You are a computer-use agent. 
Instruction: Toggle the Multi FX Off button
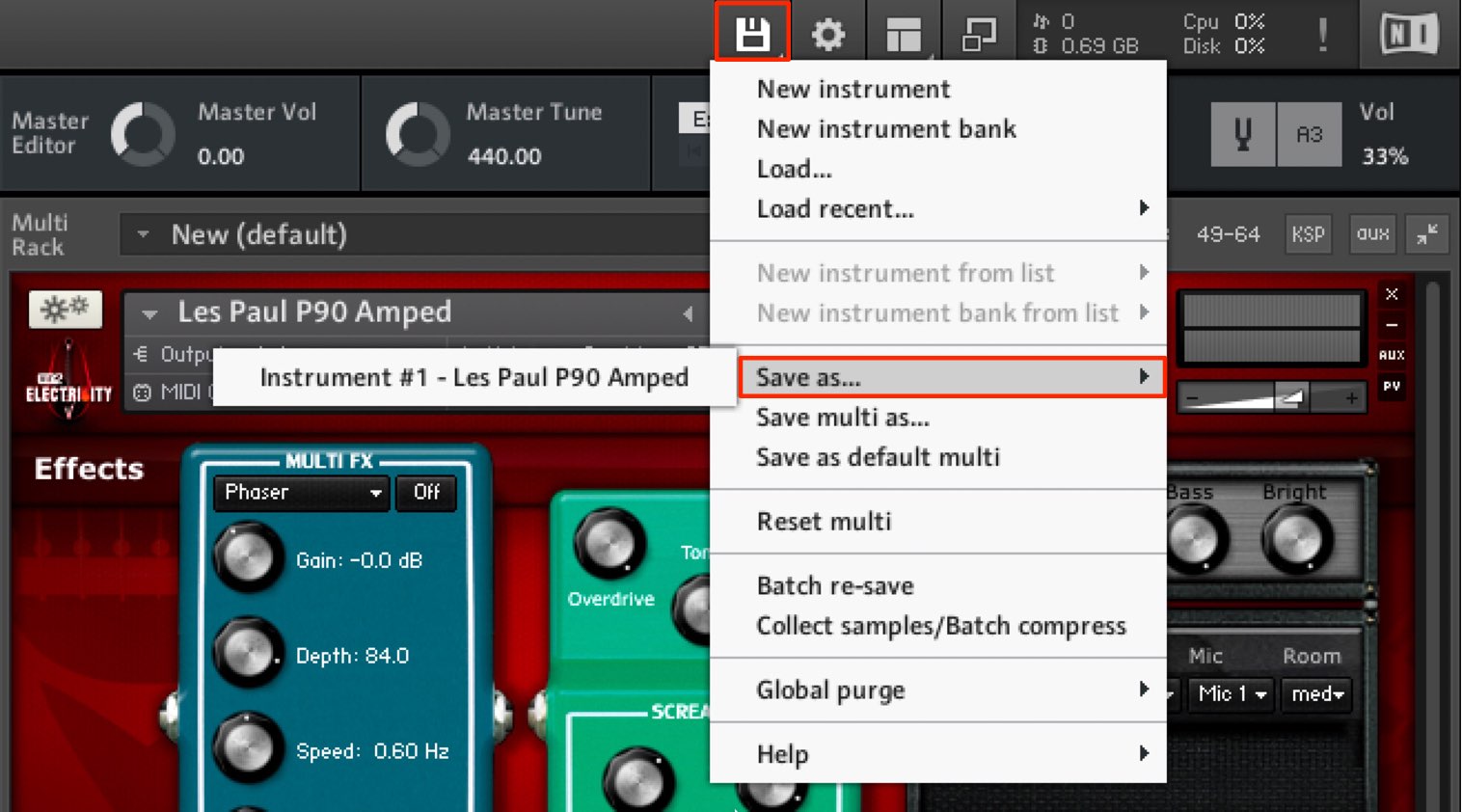(x=426, y=492)
